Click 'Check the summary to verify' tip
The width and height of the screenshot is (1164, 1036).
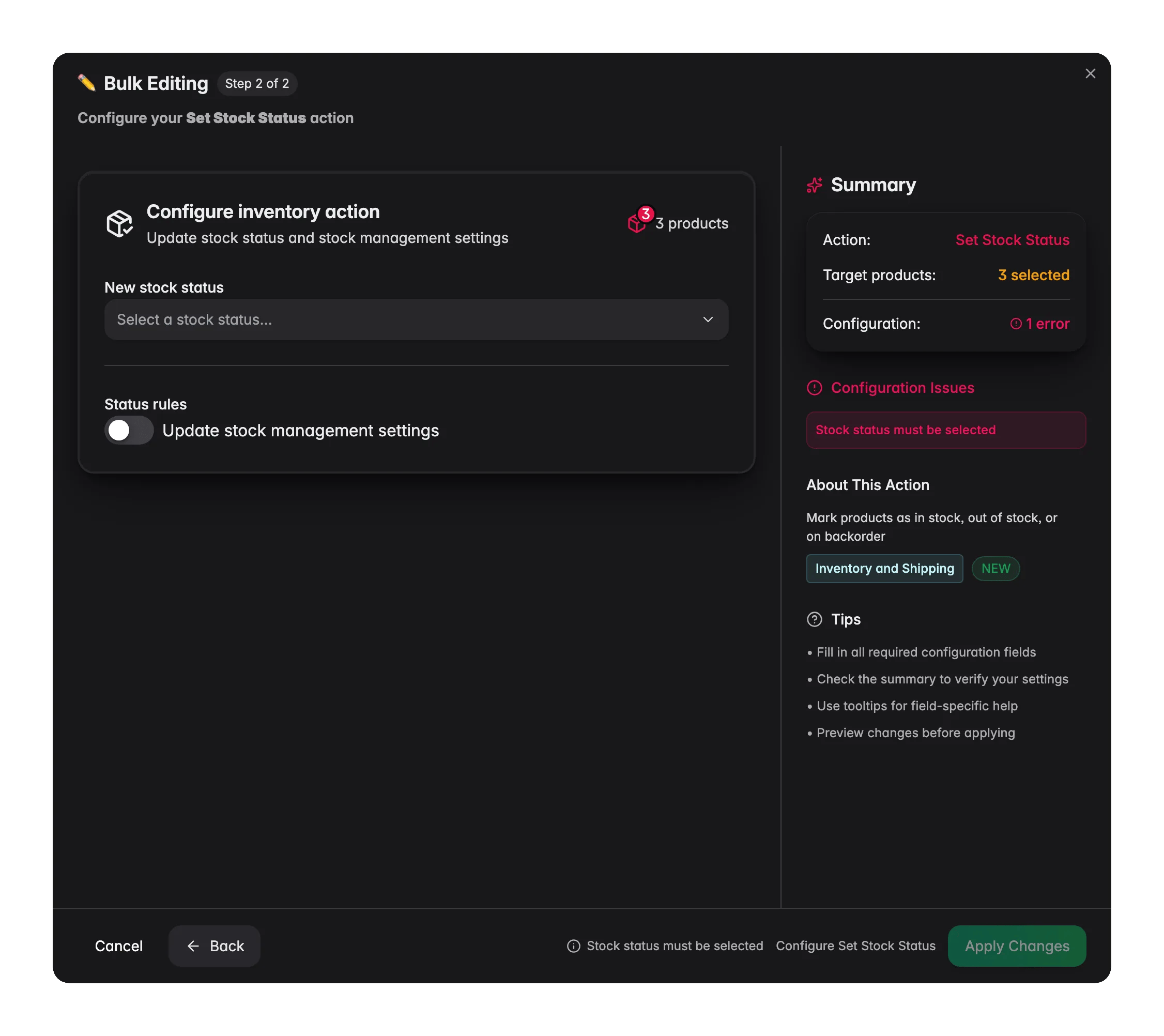pyautogui.click(x=942, y=679)
